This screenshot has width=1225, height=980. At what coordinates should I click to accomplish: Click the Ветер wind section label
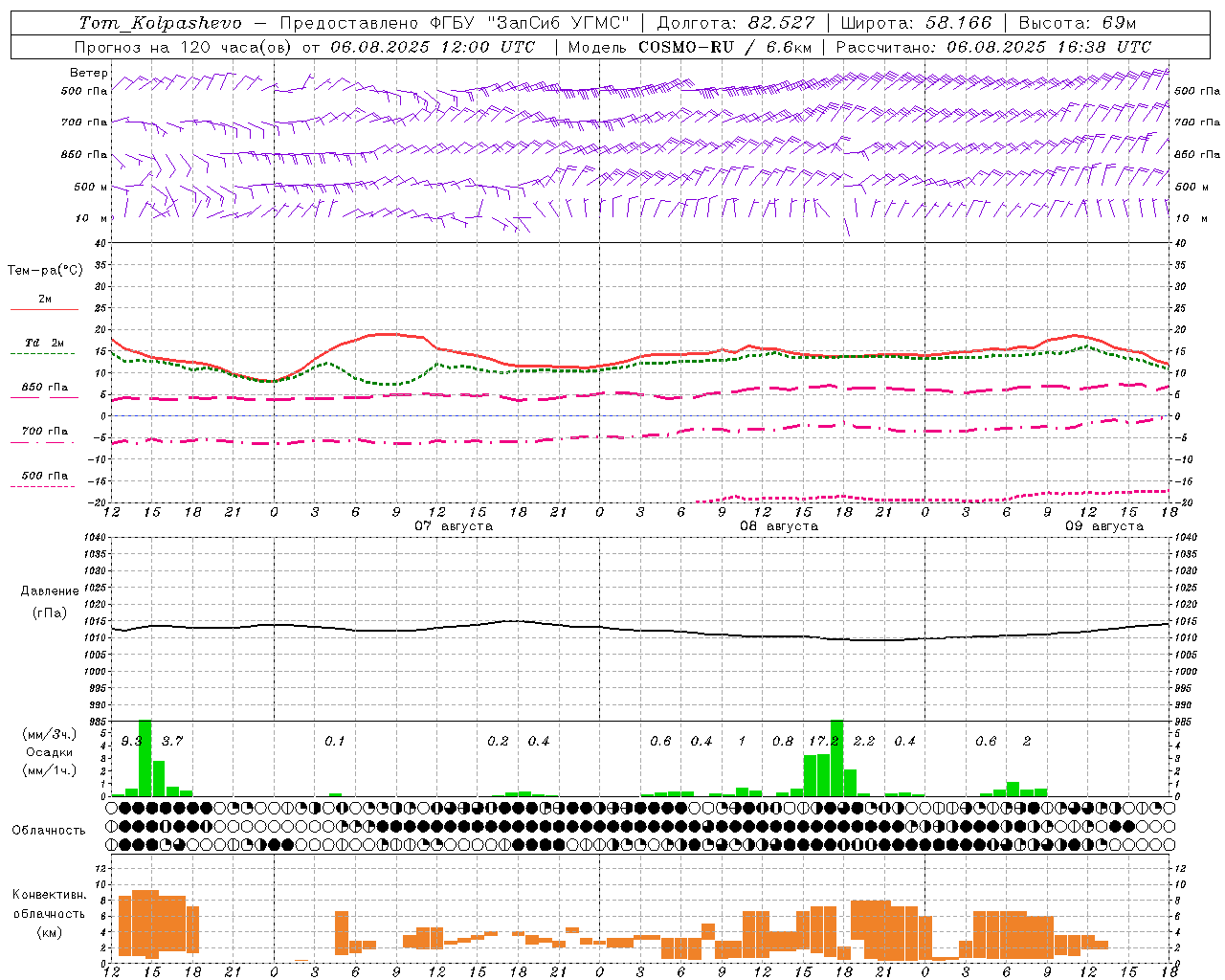(88, 73)
